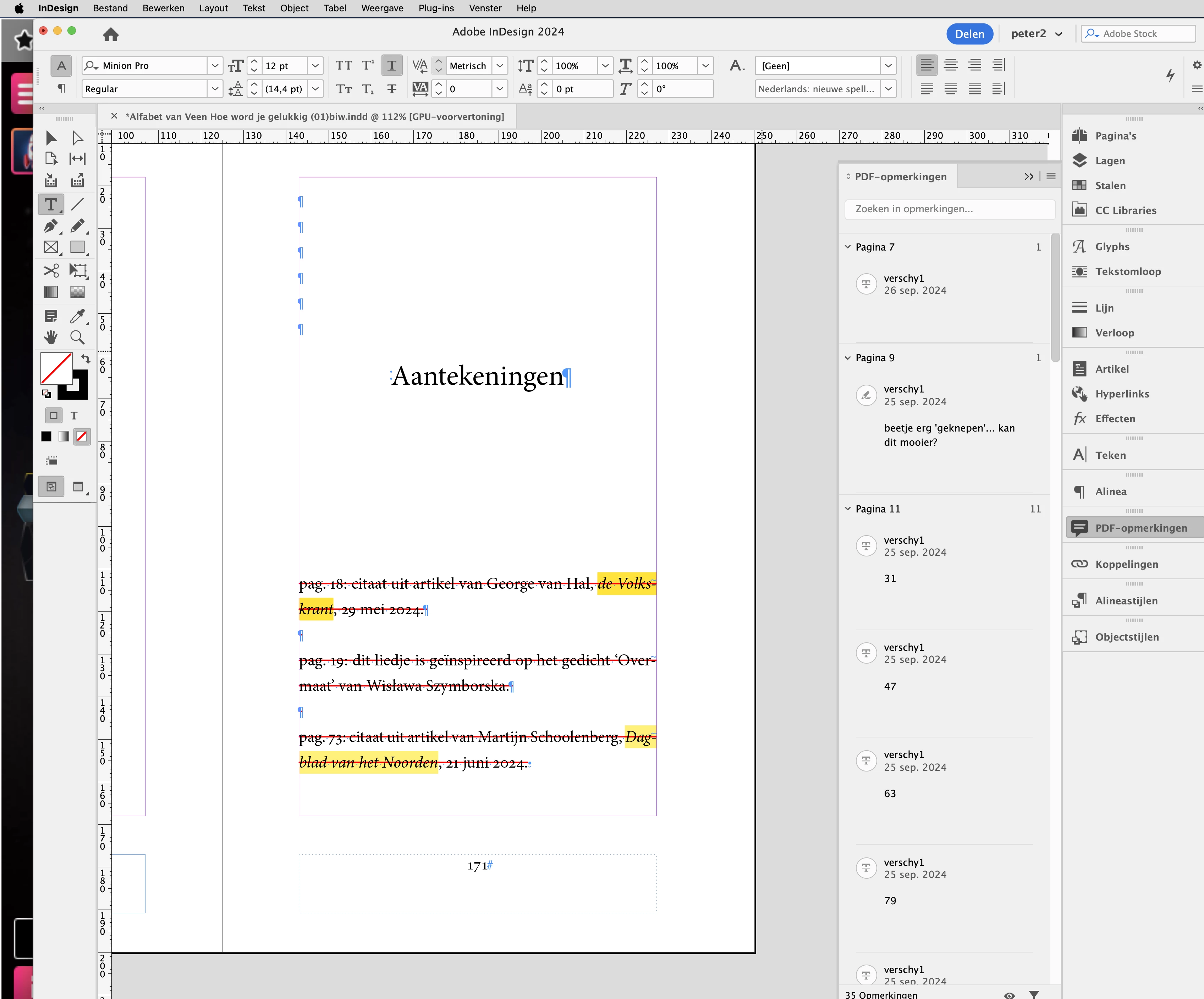Select the Scissors tool
This screenshot has height=999, width=1204.
click(50, 270)
